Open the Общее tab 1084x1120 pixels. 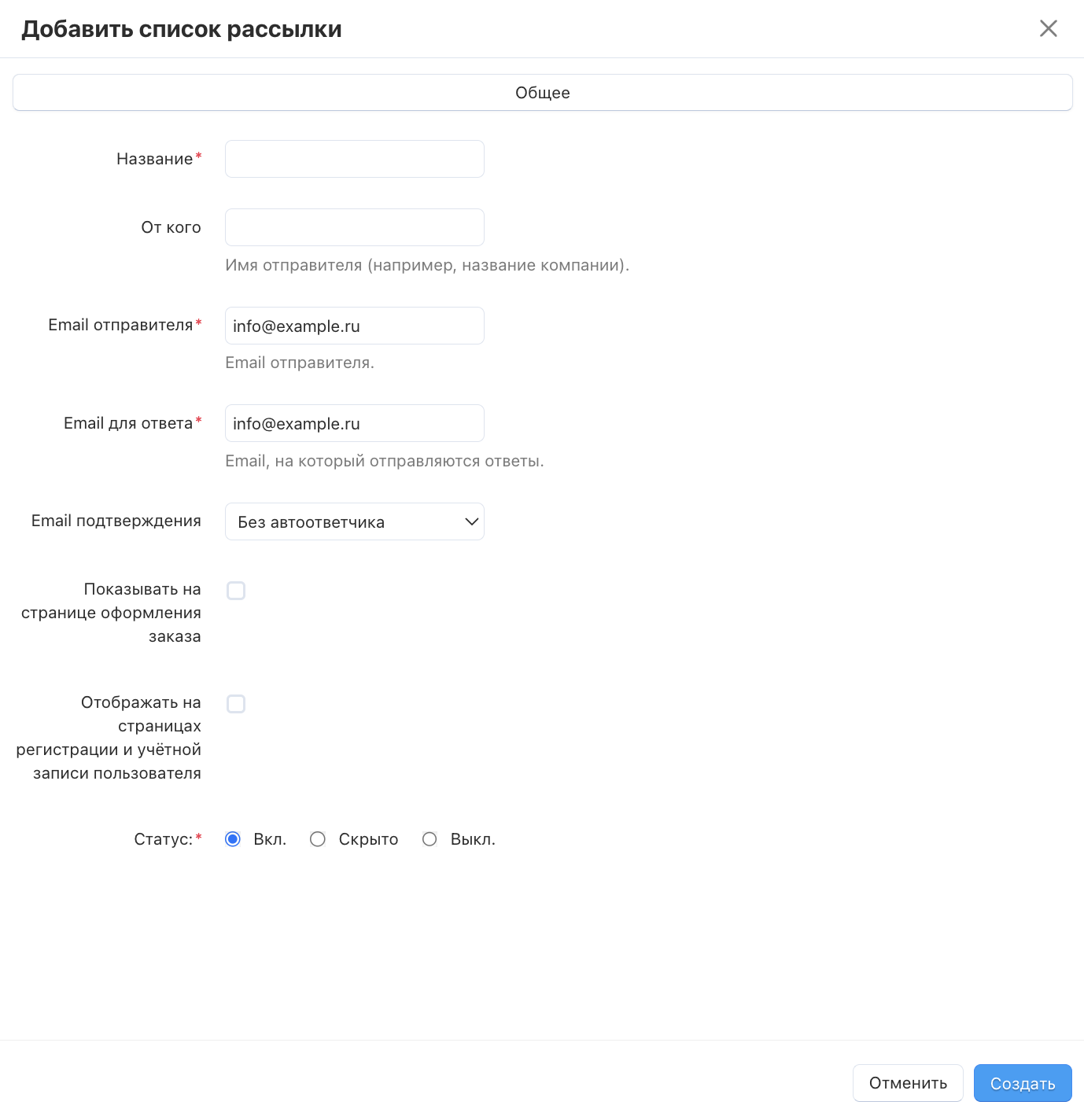(x=542, y=93)
